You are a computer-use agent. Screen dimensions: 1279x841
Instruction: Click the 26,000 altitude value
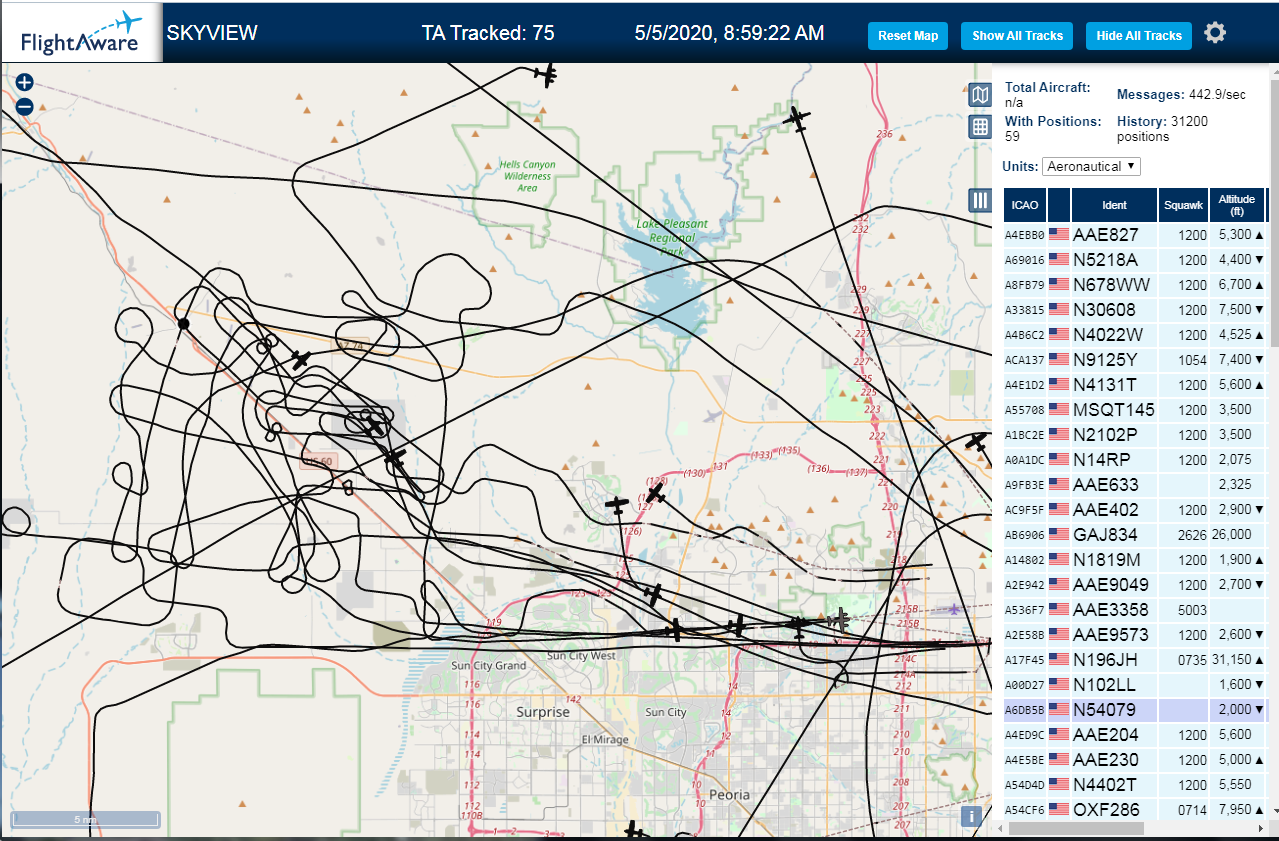coord(1232,535)
